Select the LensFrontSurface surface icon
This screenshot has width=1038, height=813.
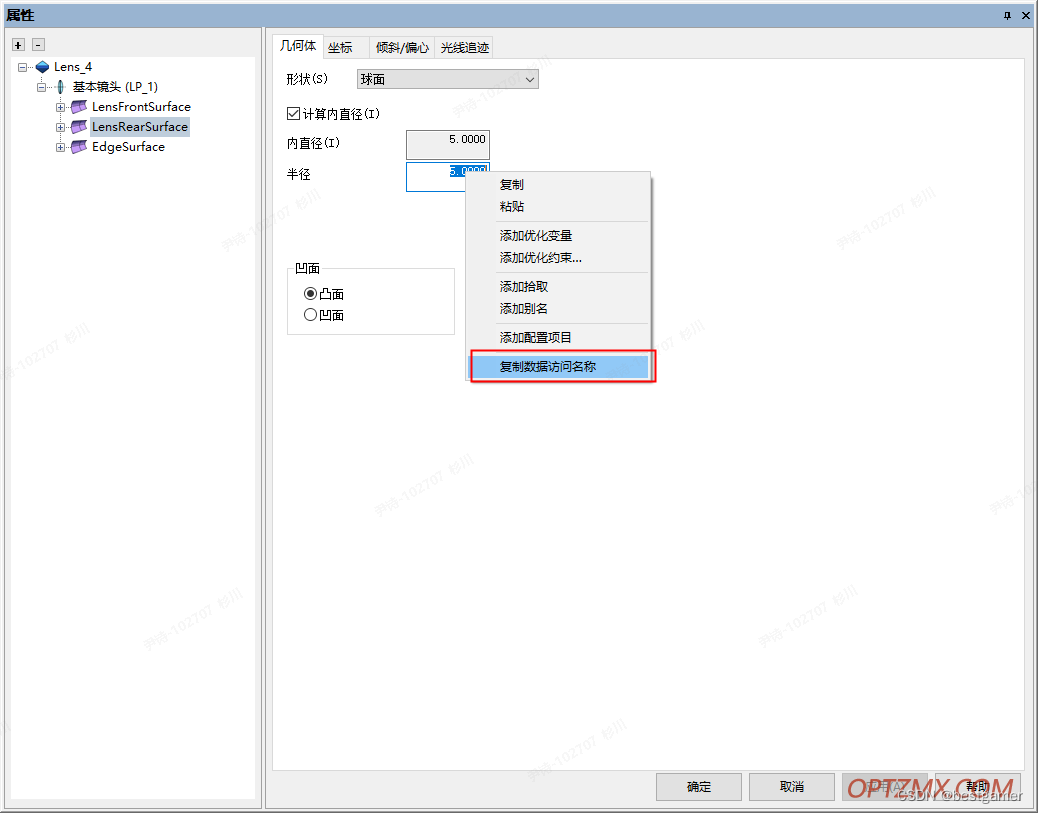(x=78, y=106)
